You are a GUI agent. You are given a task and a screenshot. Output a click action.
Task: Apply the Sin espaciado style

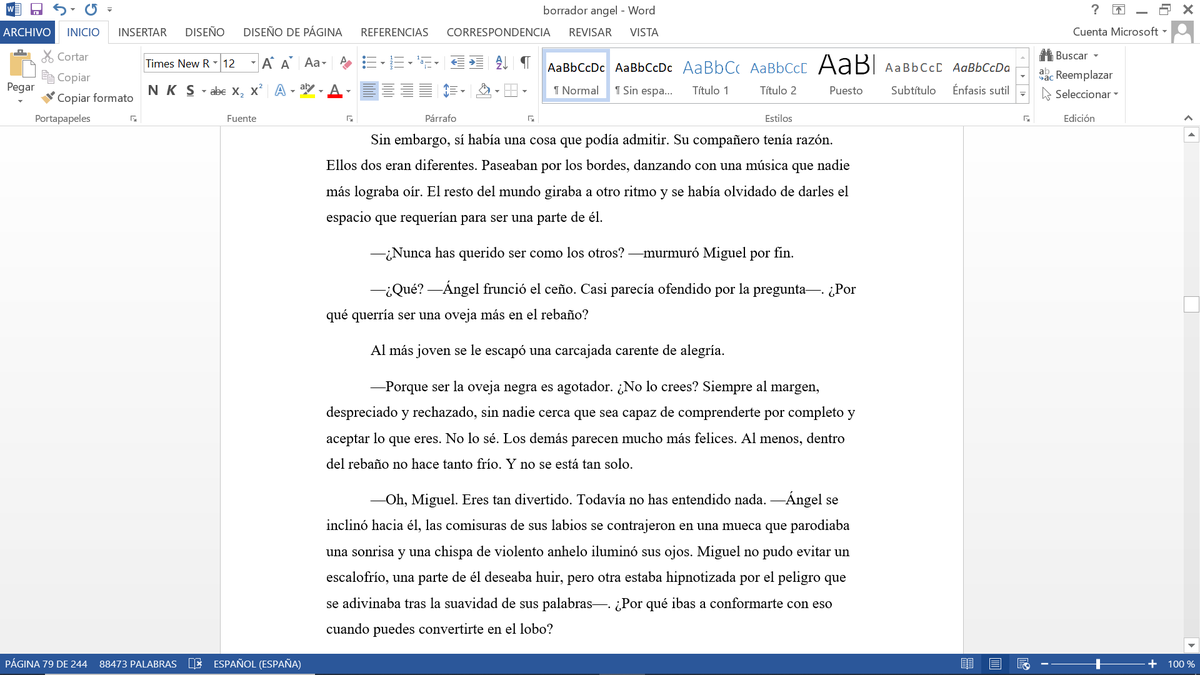point(643,76)
